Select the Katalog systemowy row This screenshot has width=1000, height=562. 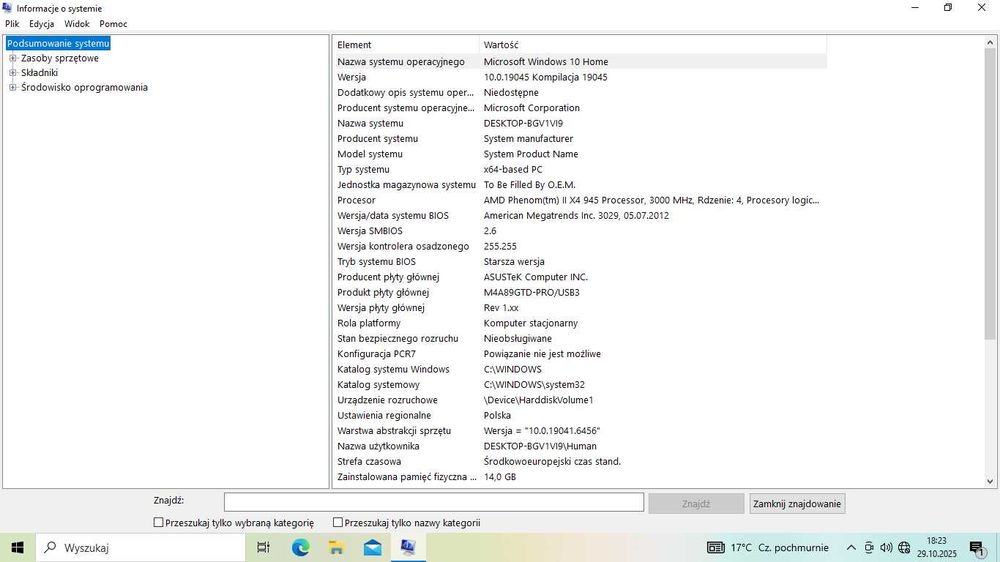[580, 385]
